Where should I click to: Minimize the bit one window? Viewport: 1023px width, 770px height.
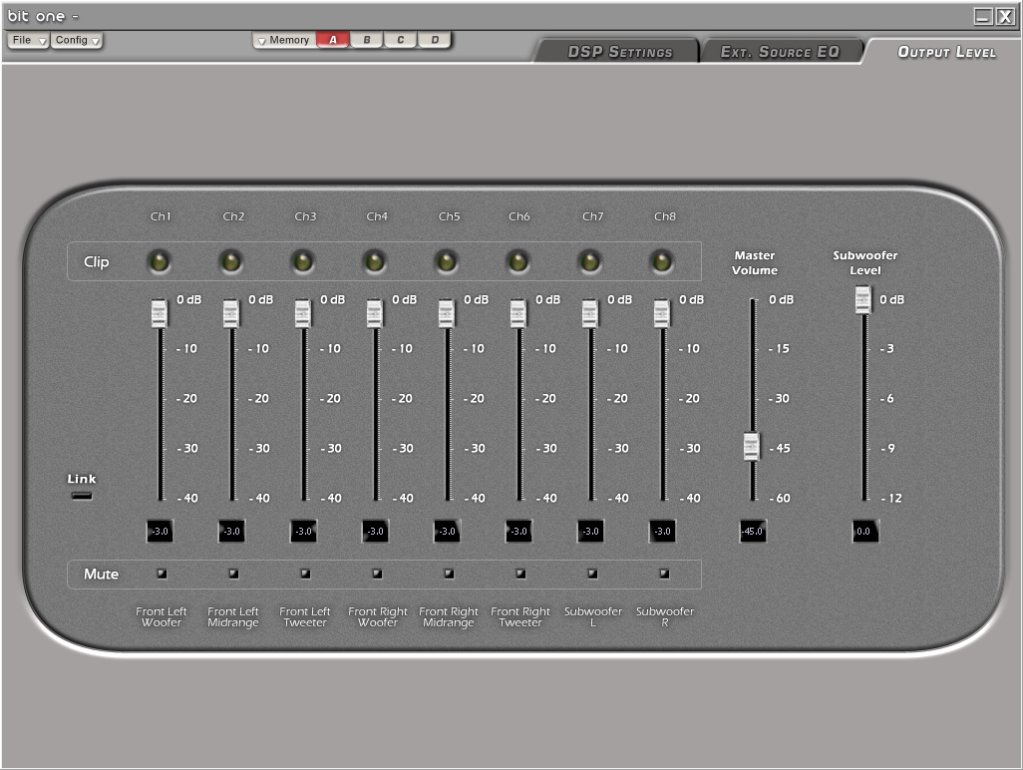[983, 16]
